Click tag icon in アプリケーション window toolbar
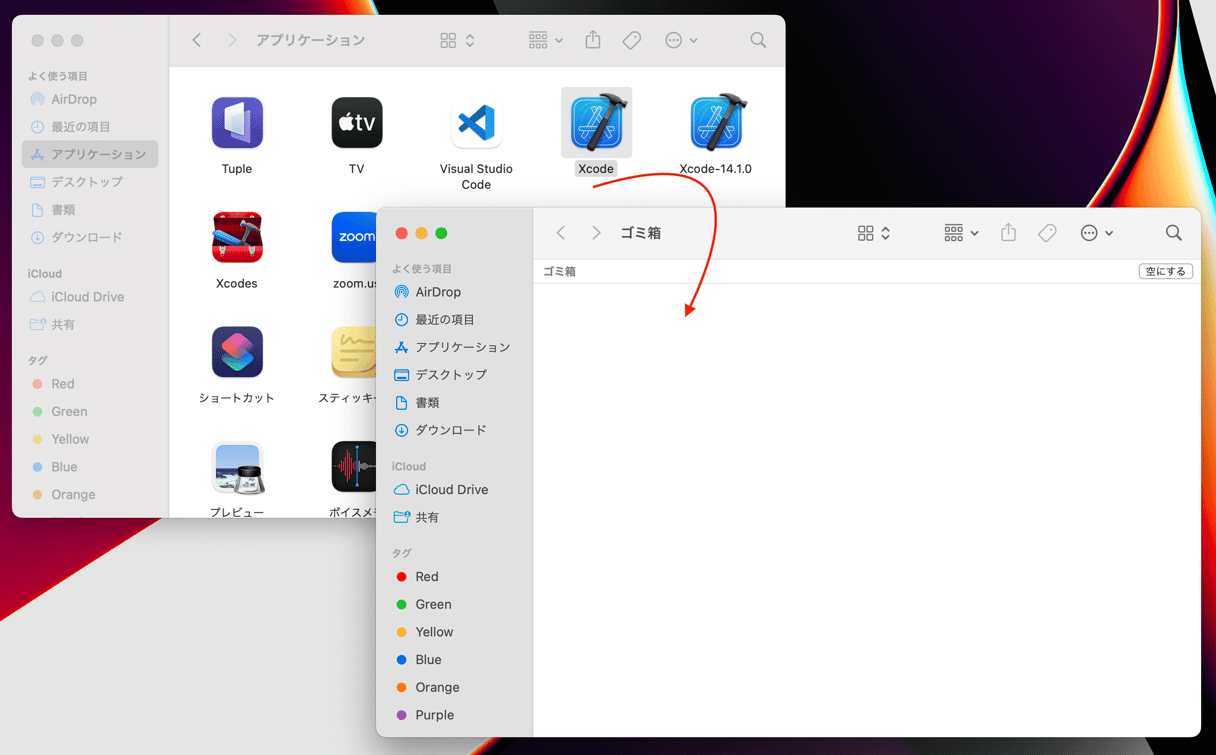 pos(632,40)
